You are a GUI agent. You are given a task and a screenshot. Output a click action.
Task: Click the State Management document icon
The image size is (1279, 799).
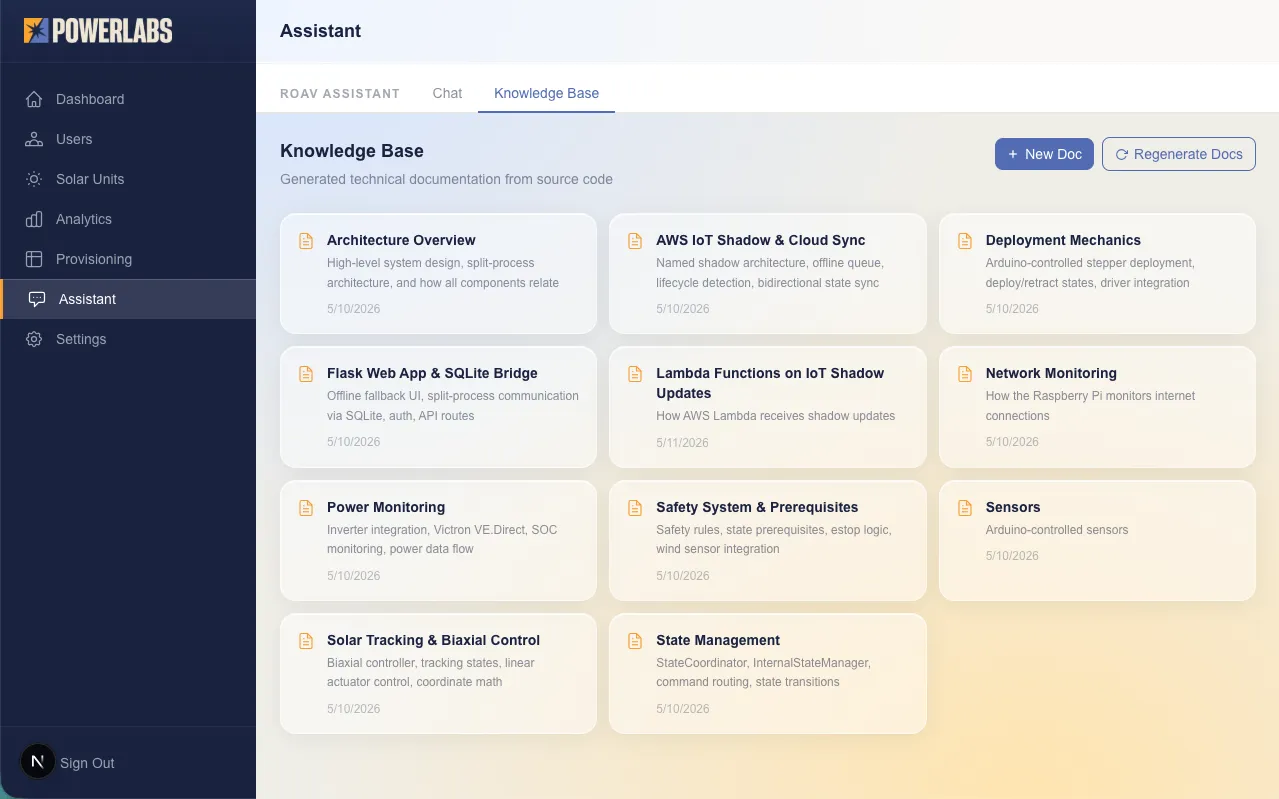pos(635,641)
